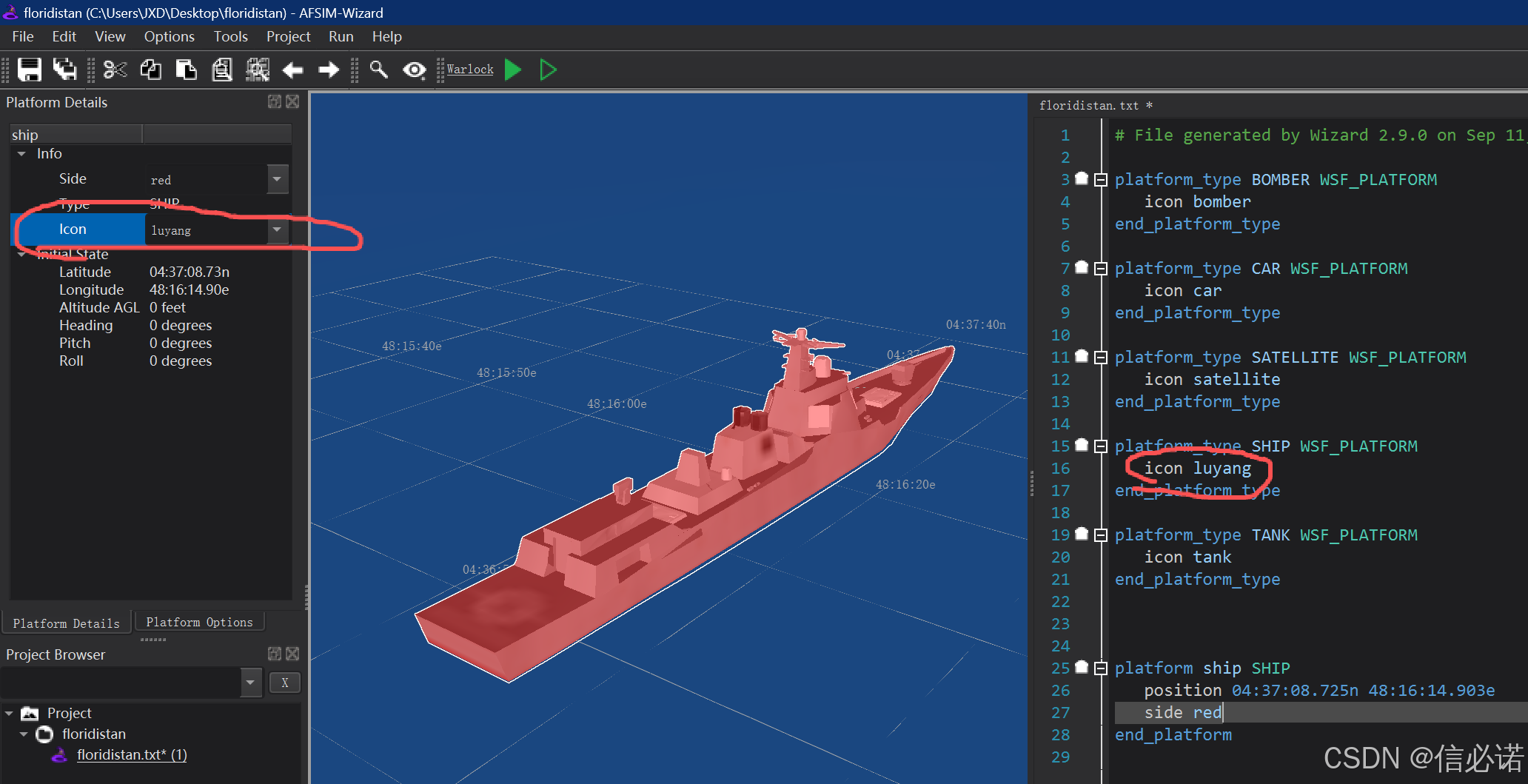Screen dimensions: 1528x784
Task: Fold the platform ship block
Action: tap(1101, 668)
